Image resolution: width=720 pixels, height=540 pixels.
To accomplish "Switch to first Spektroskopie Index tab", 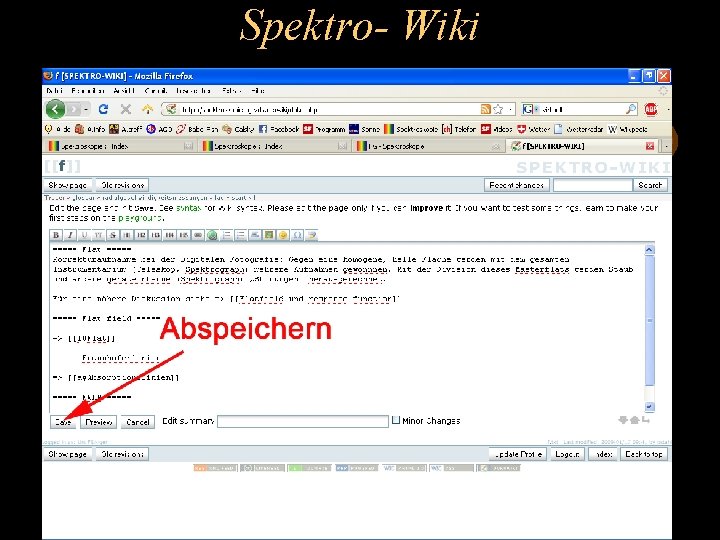I will point(121,146).
